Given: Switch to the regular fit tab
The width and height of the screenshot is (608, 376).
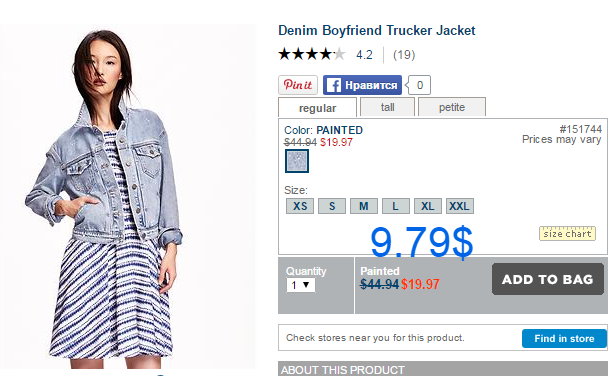Looking at the screenshot, I should click(x=317, y=107).
